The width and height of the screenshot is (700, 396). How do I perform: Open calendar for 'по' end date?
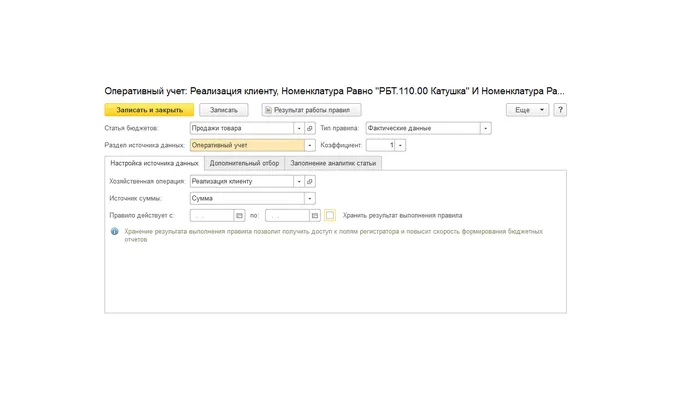pyautogui.click(x=315, y=216)
